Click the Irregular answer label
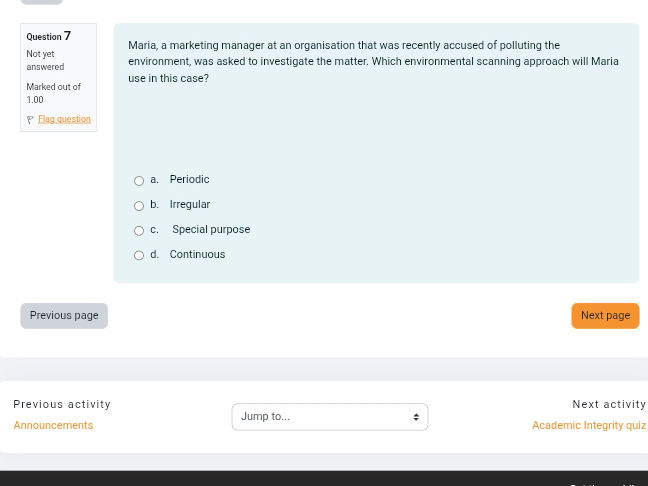648x486 pixels. coord(189,205)
